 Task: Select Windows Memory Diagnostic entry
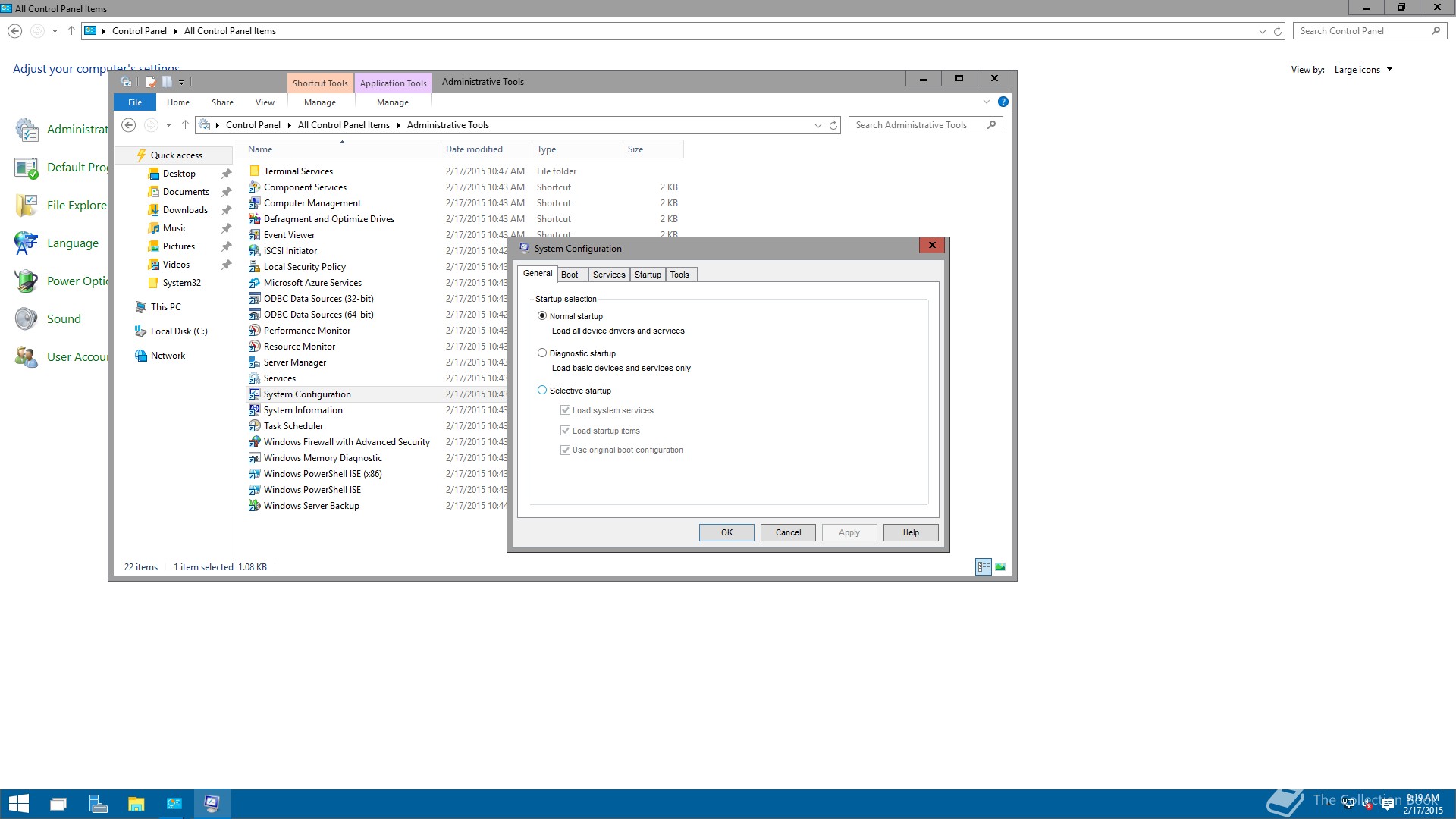[323, 458]
